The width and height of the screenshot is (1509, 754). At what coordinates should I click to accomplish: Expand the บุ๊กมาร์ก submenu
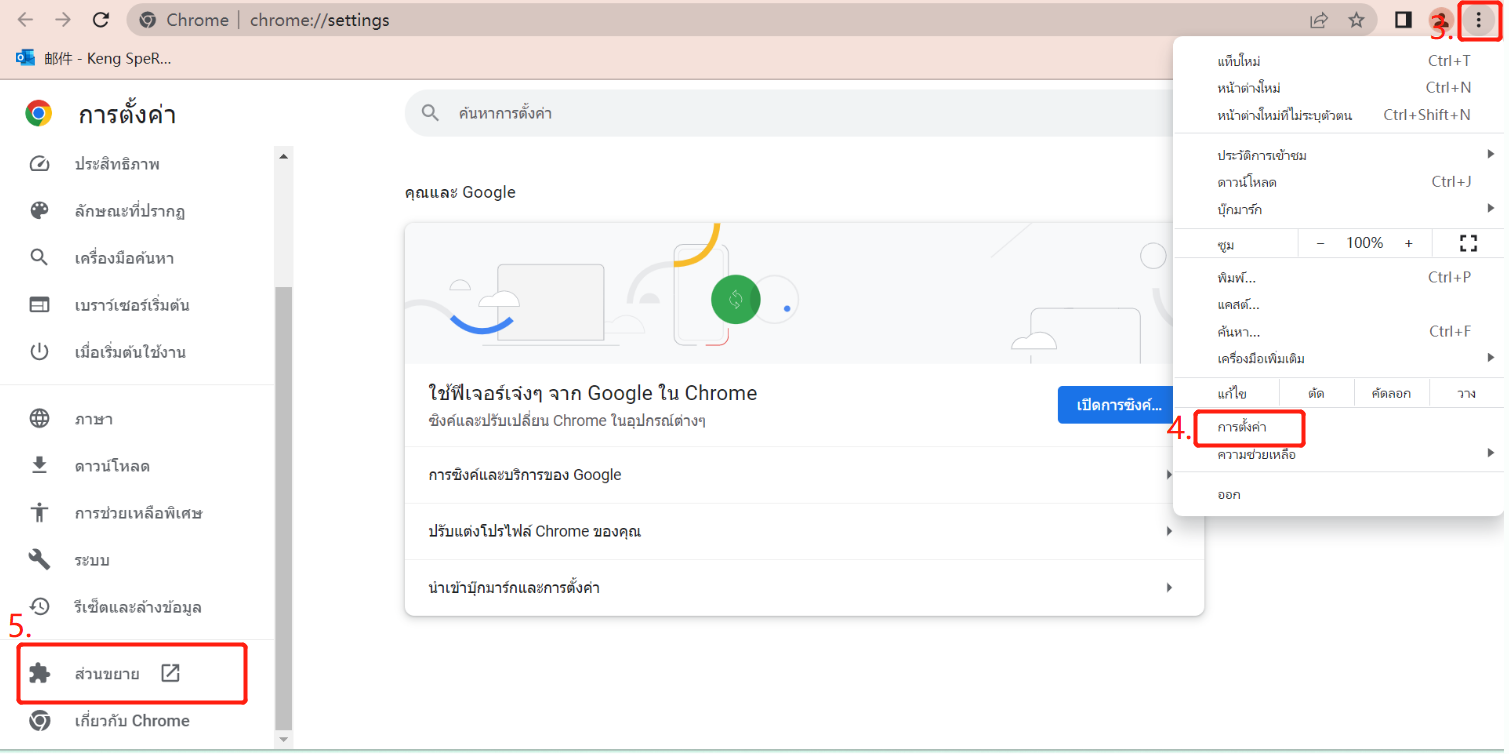[x=1338, y=209]
